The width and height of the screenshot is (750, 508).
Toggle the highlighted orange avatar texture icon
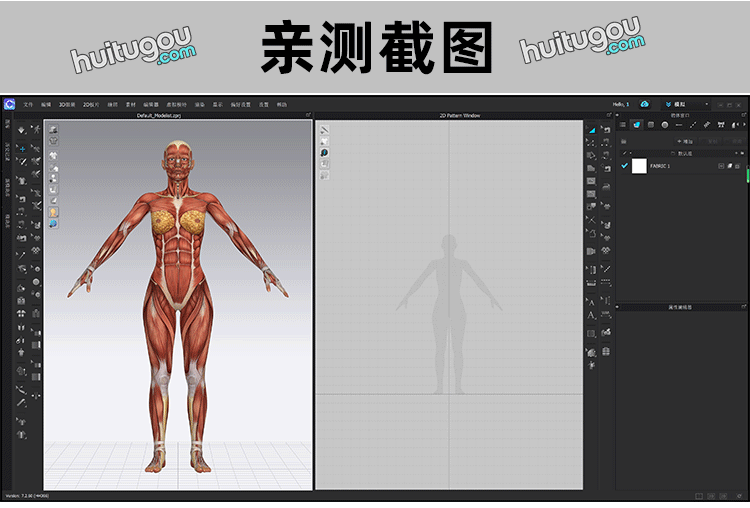click(x=53, y=212)
